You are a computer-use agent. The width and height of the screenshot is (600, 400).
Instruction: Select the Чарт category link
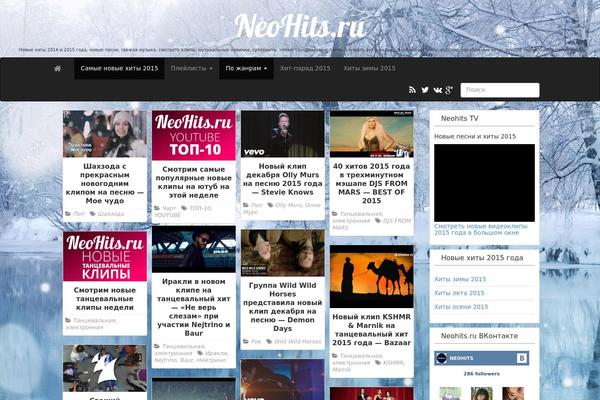point(169,208)
